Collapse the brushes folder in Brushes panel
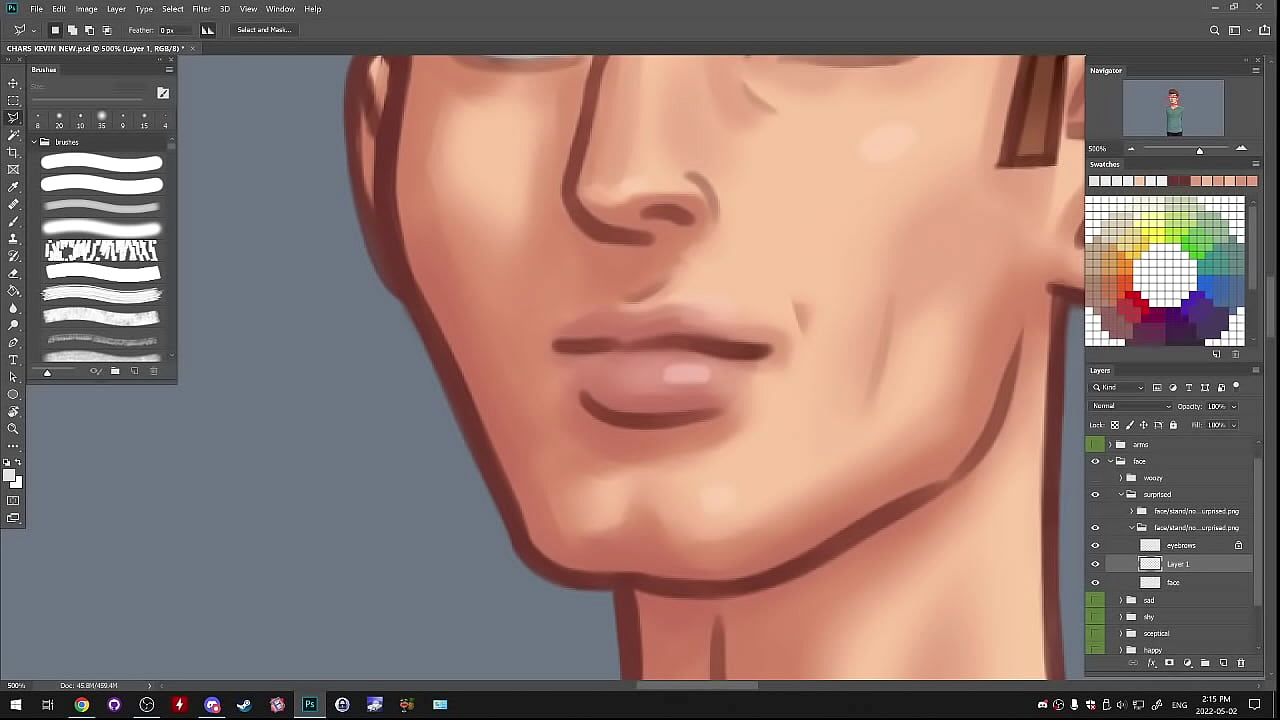The height and width of the screenshot is (720, 1280). [33, 142]
